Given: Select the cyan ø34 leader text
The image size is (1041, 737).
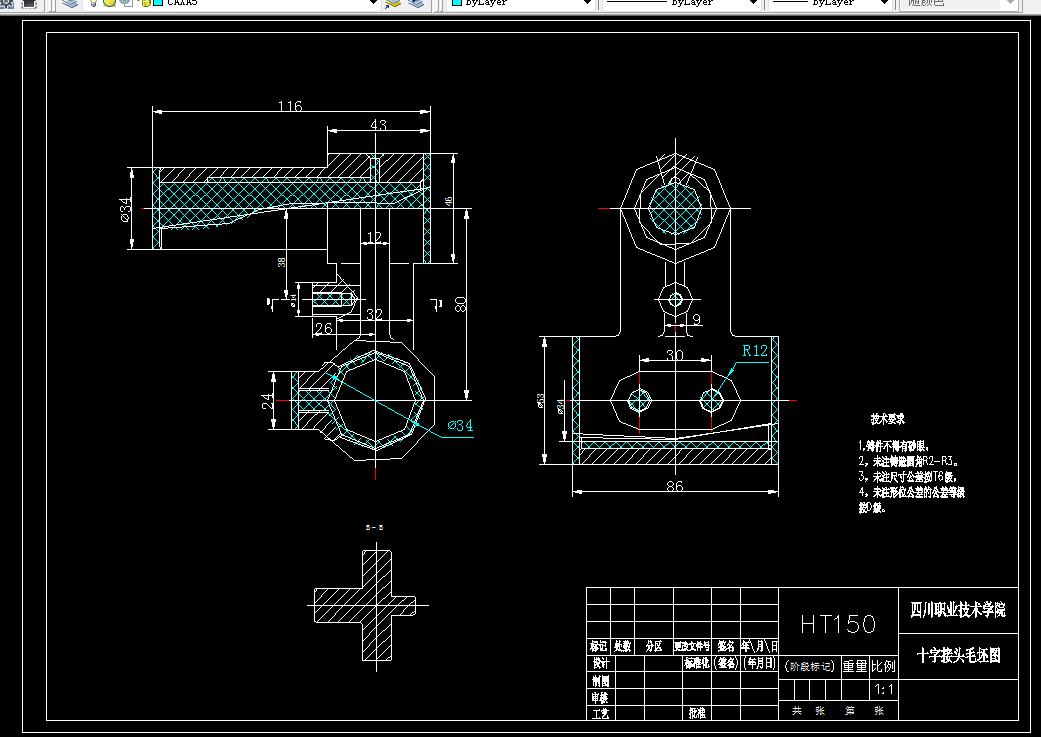Looking at the screenshot, I should click(460, 426).
